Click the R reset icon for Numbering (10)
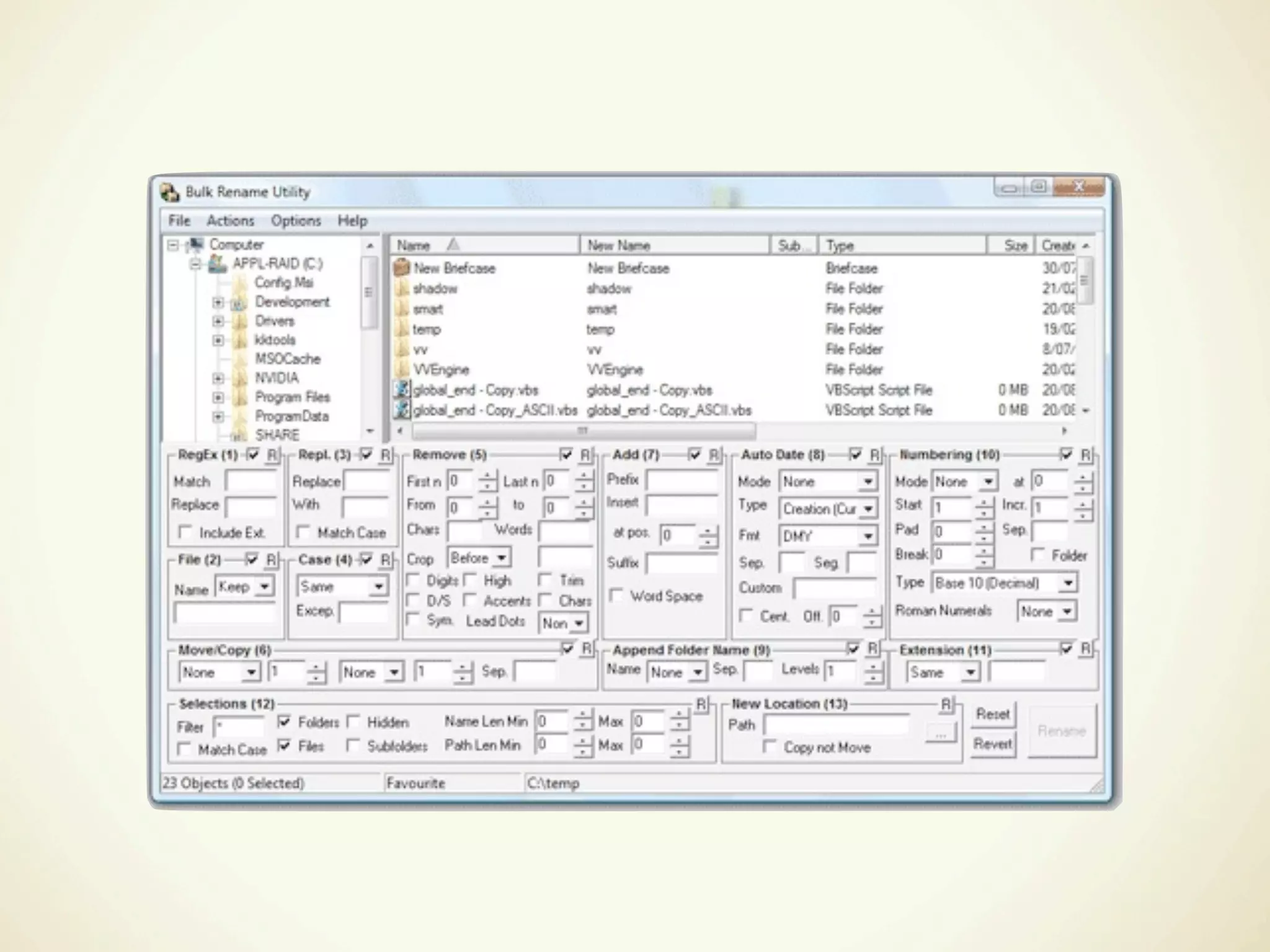1270x952 pixels. [x=1085, y=456]
